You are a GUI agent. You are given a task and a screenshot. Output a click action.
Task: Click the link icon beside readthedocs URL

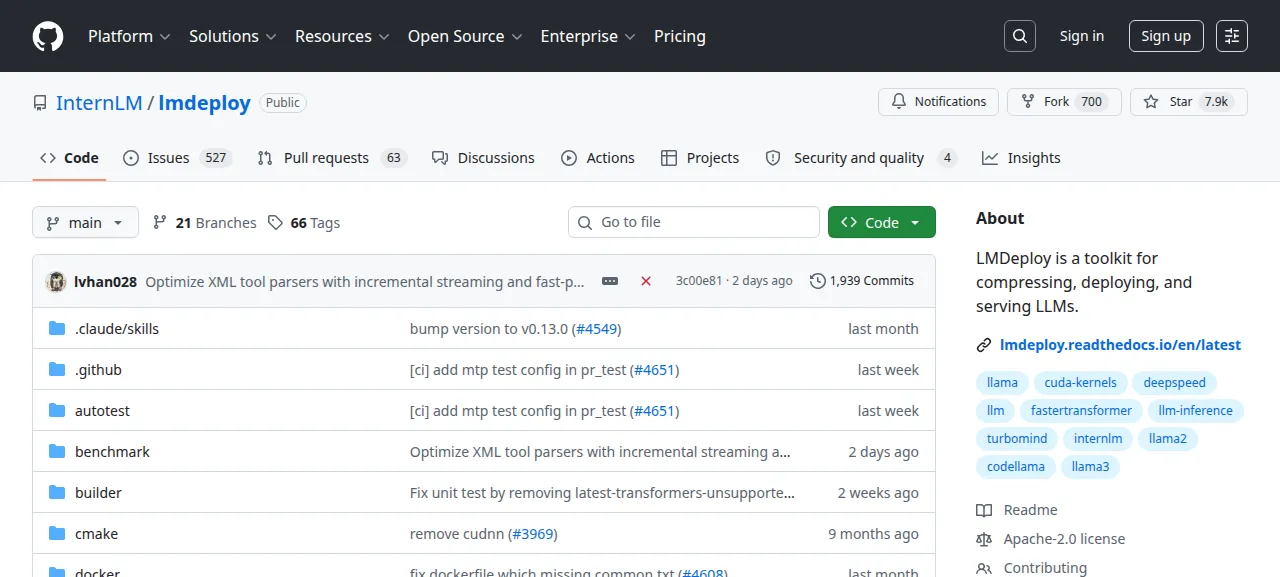click(984, 345)
